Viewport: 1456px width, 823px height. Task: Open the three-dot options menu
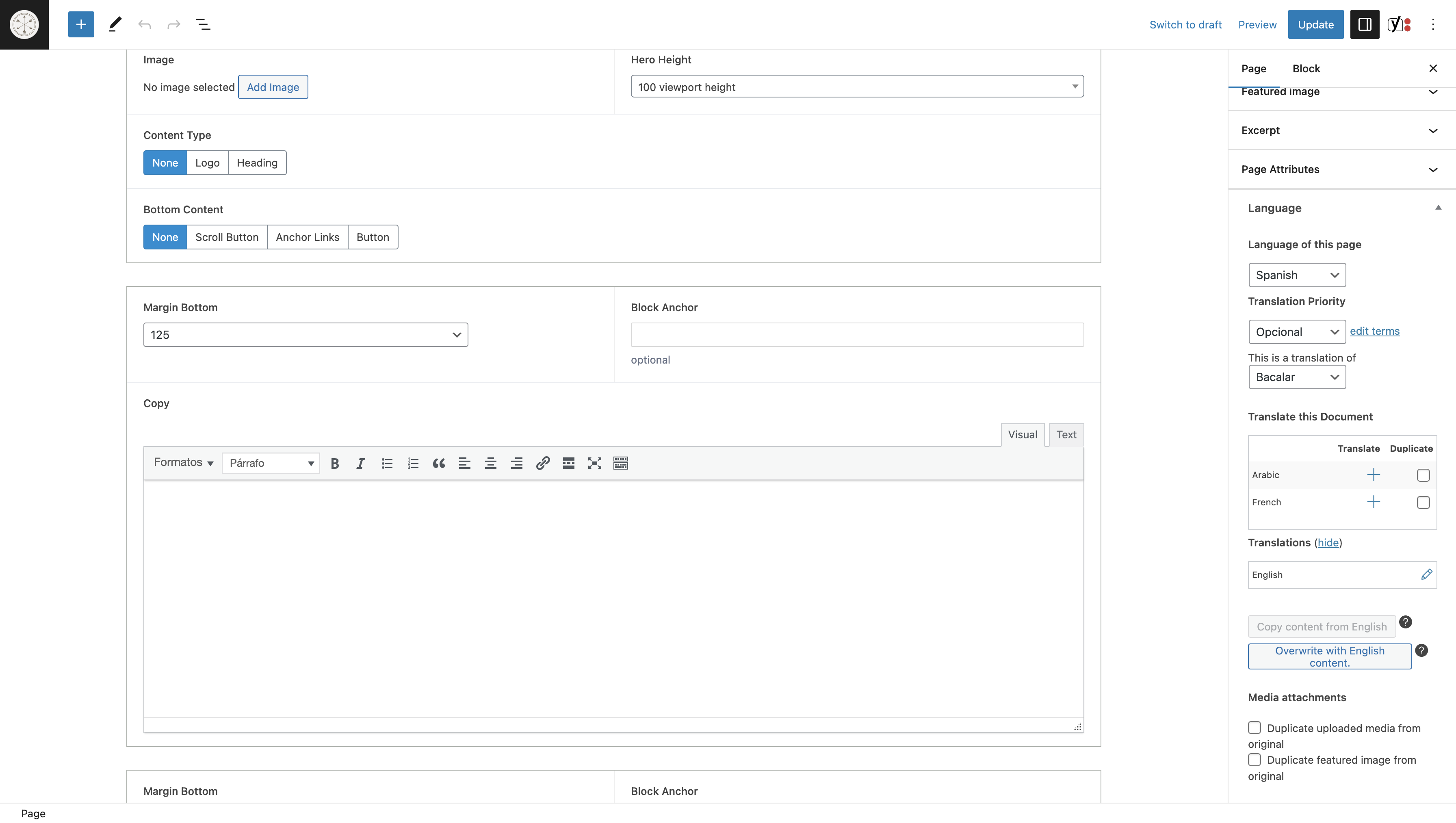[x=1433, y=24]
